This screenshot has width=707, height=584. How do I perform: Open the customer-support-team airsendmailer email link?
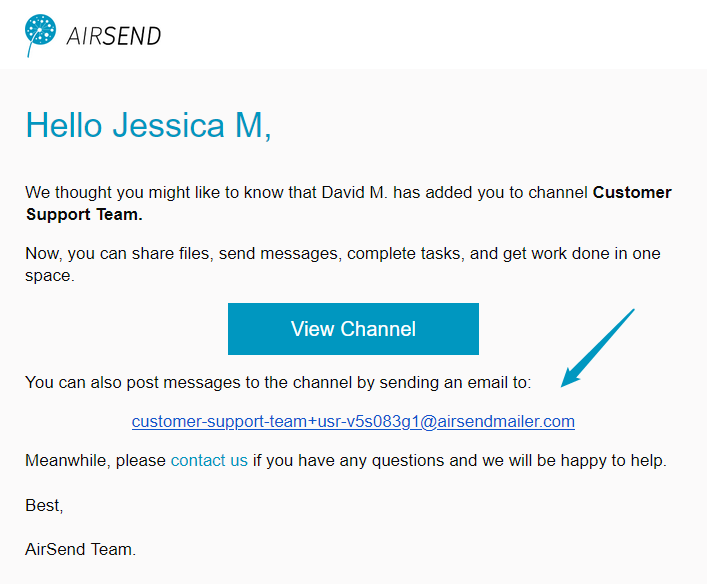(353, 421)
